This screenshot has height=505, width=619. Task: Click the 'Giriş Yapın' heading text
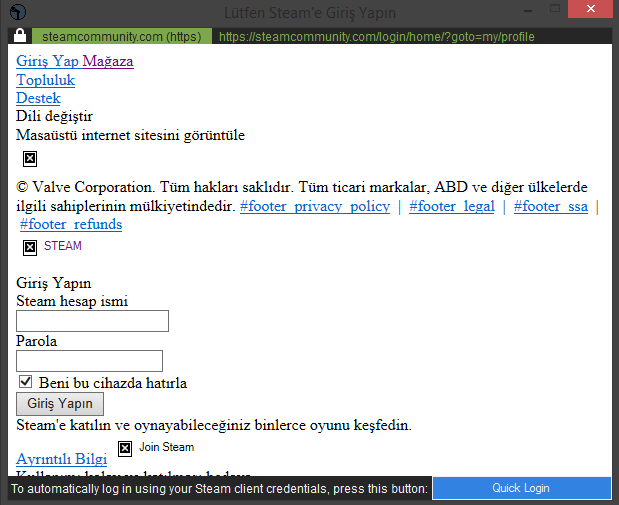[x=54, y=283]
